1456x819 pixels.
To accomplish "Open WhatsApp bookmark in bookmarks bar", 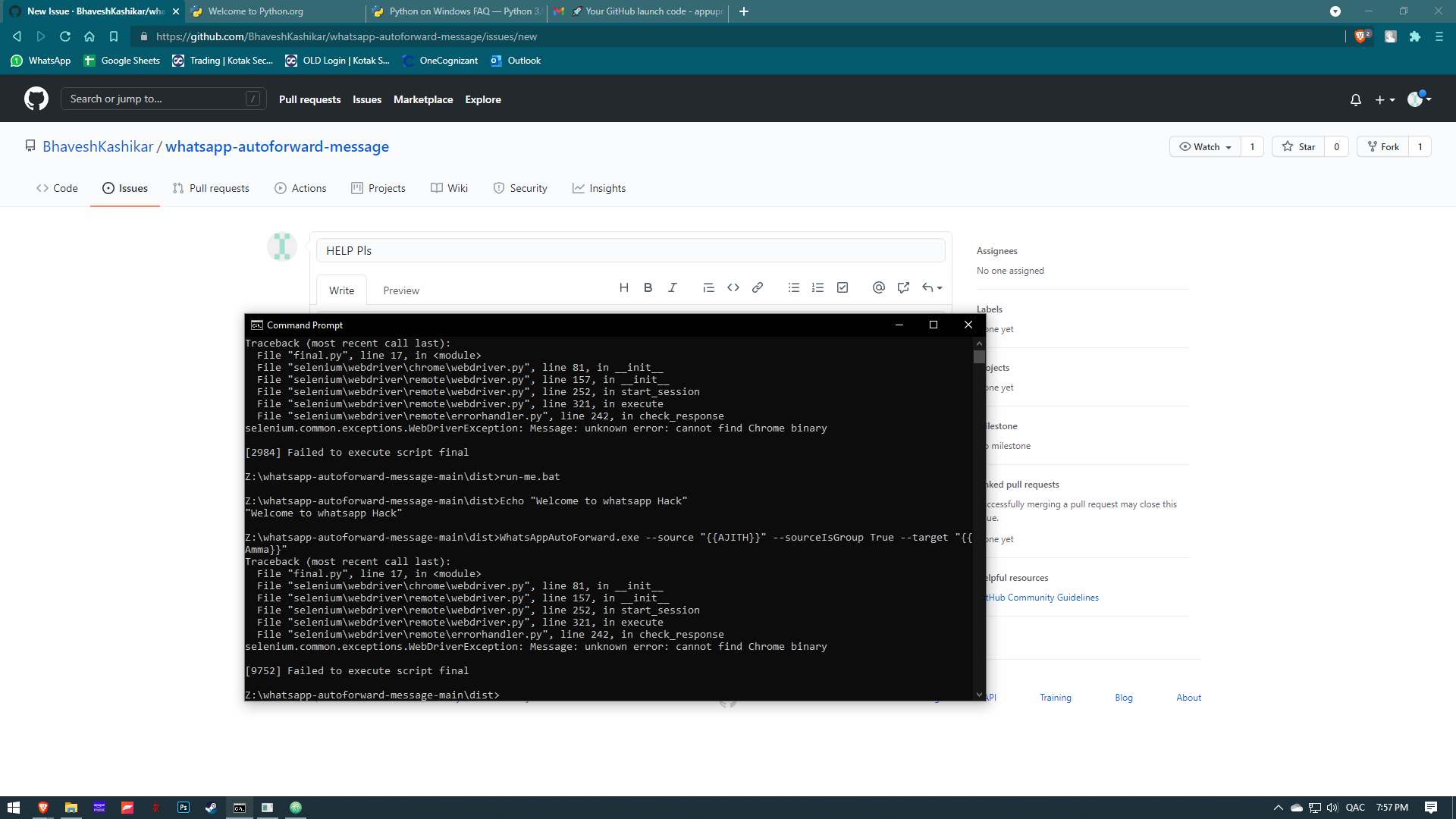I will coord(41,61).
